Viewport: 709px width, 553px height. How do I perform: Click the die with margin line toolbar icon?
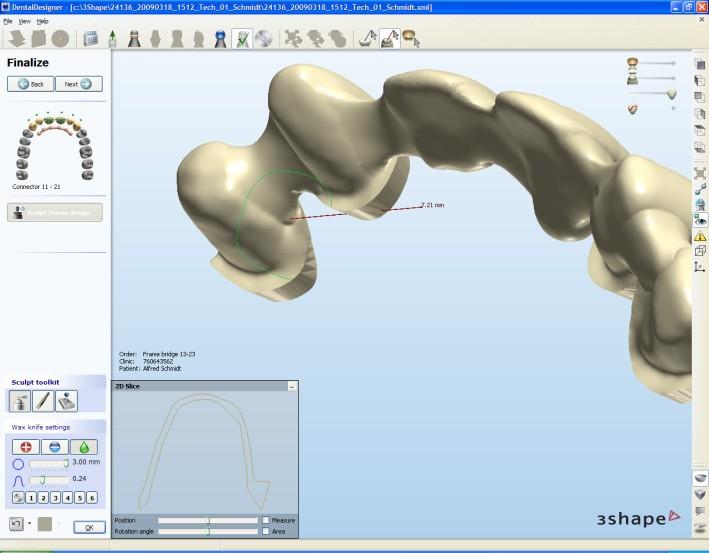134,39
